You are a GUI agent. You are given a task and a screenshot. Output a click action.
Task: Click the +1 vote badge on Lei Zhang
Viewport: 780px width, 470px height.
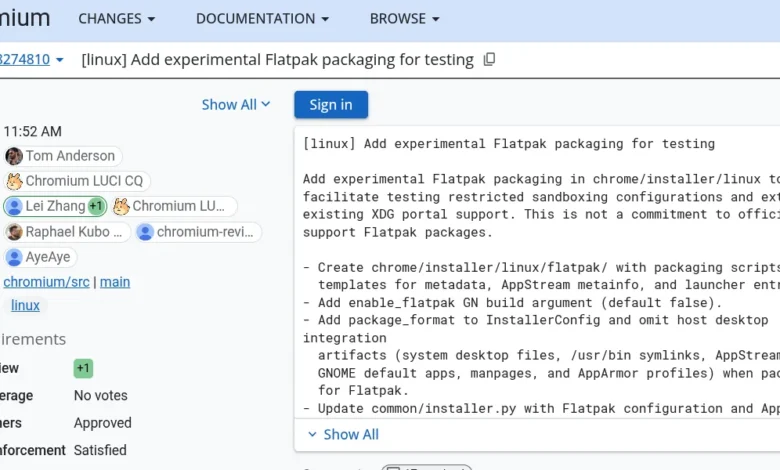pyautogui.click(x=96, y=206)
